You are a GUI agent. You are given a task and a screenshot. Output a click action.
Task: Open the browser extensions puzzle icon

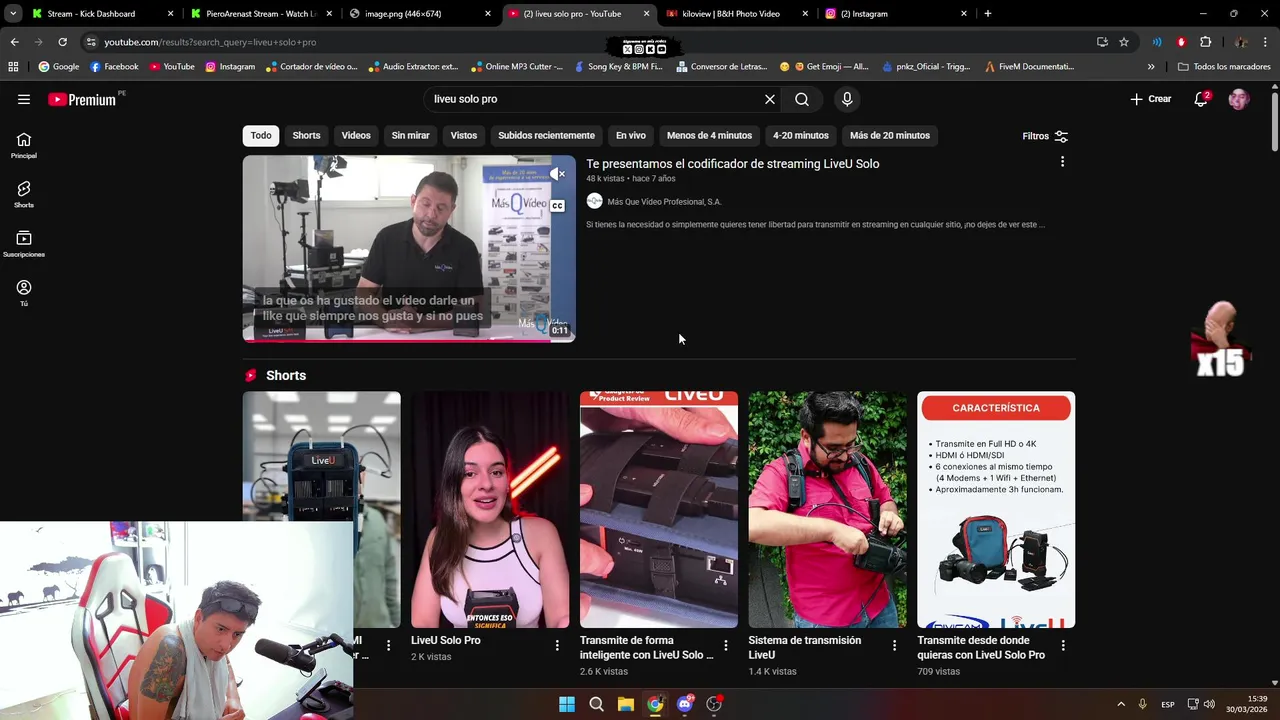[x=1205, y=42]
